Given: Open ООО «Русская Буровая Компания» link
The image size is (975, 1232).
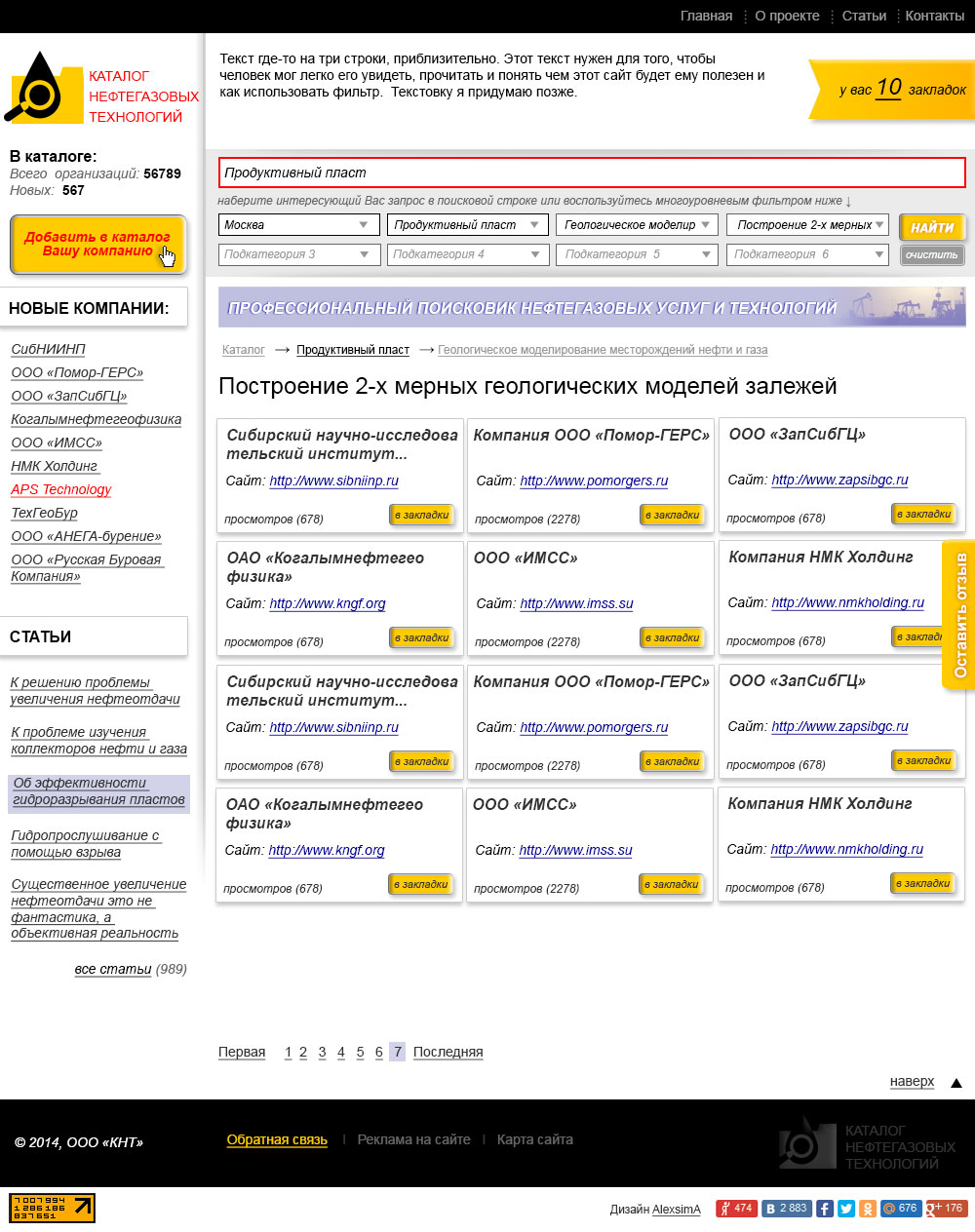Looking at the screenshot, I should tap(87, 568).
